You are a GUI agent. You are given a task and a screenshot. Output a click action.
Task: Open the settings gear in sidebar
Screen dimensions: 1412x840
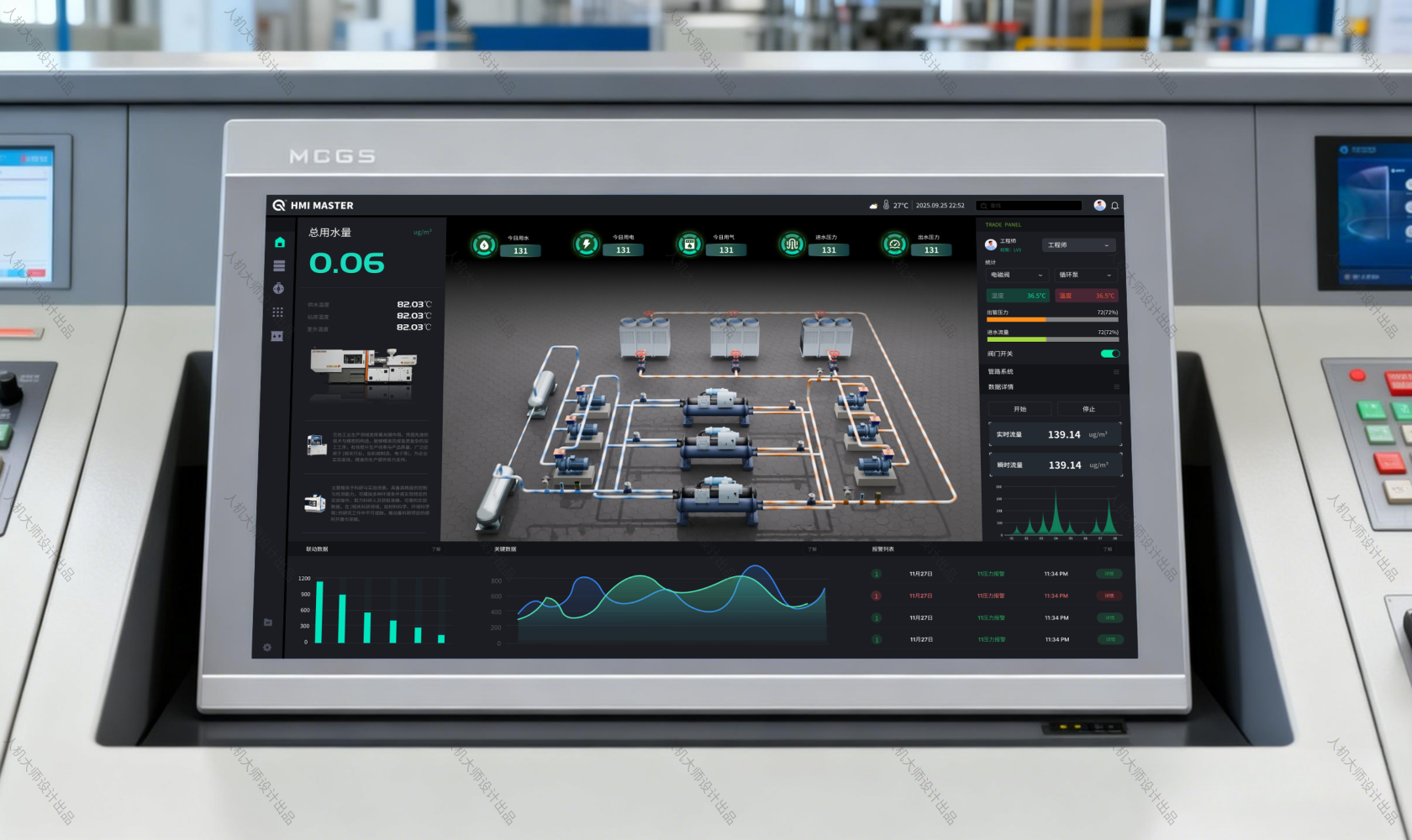(x=267, y=648)
